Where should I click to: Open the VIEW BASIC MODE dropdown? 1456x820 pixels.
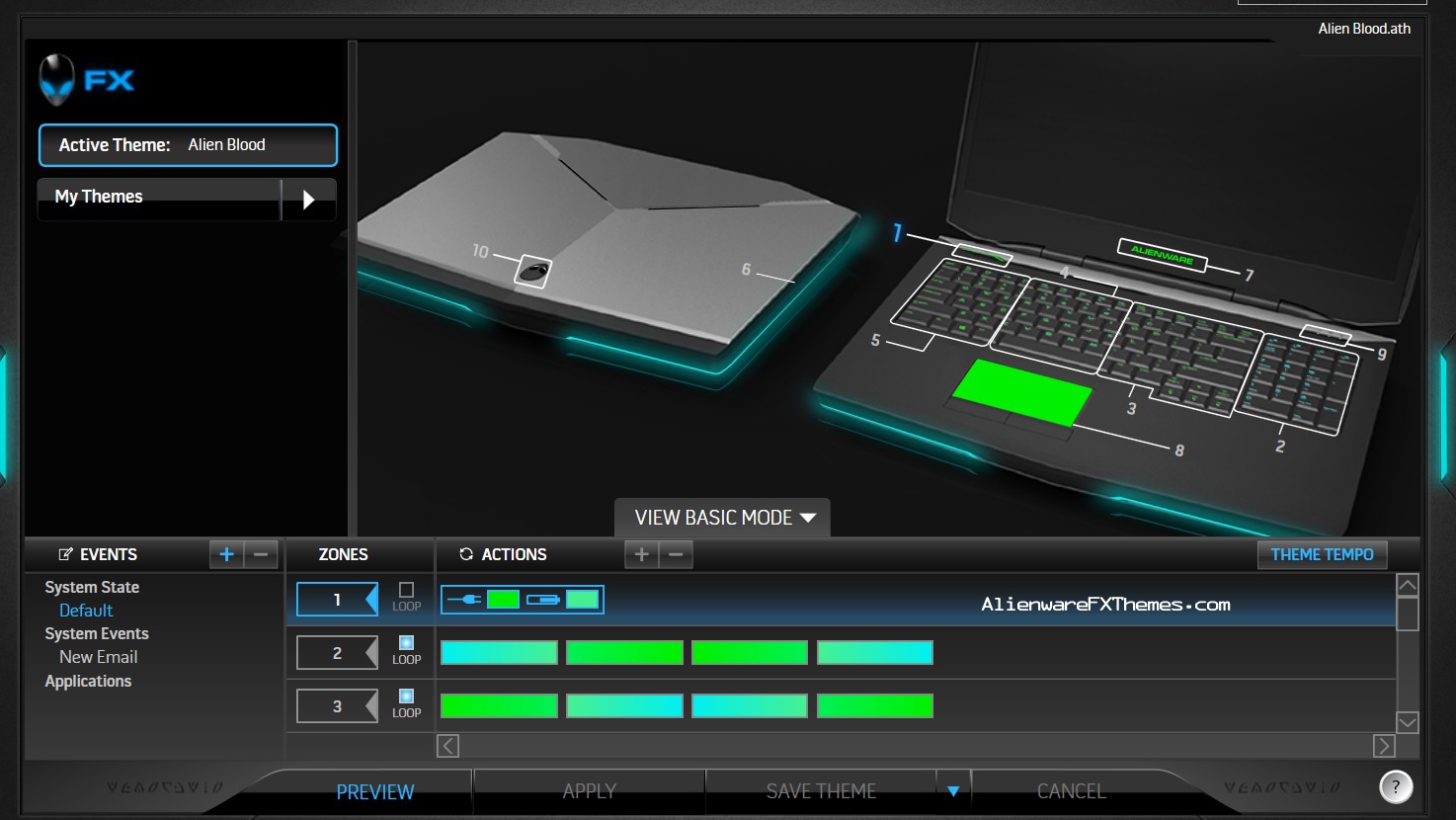coord(722,518)
